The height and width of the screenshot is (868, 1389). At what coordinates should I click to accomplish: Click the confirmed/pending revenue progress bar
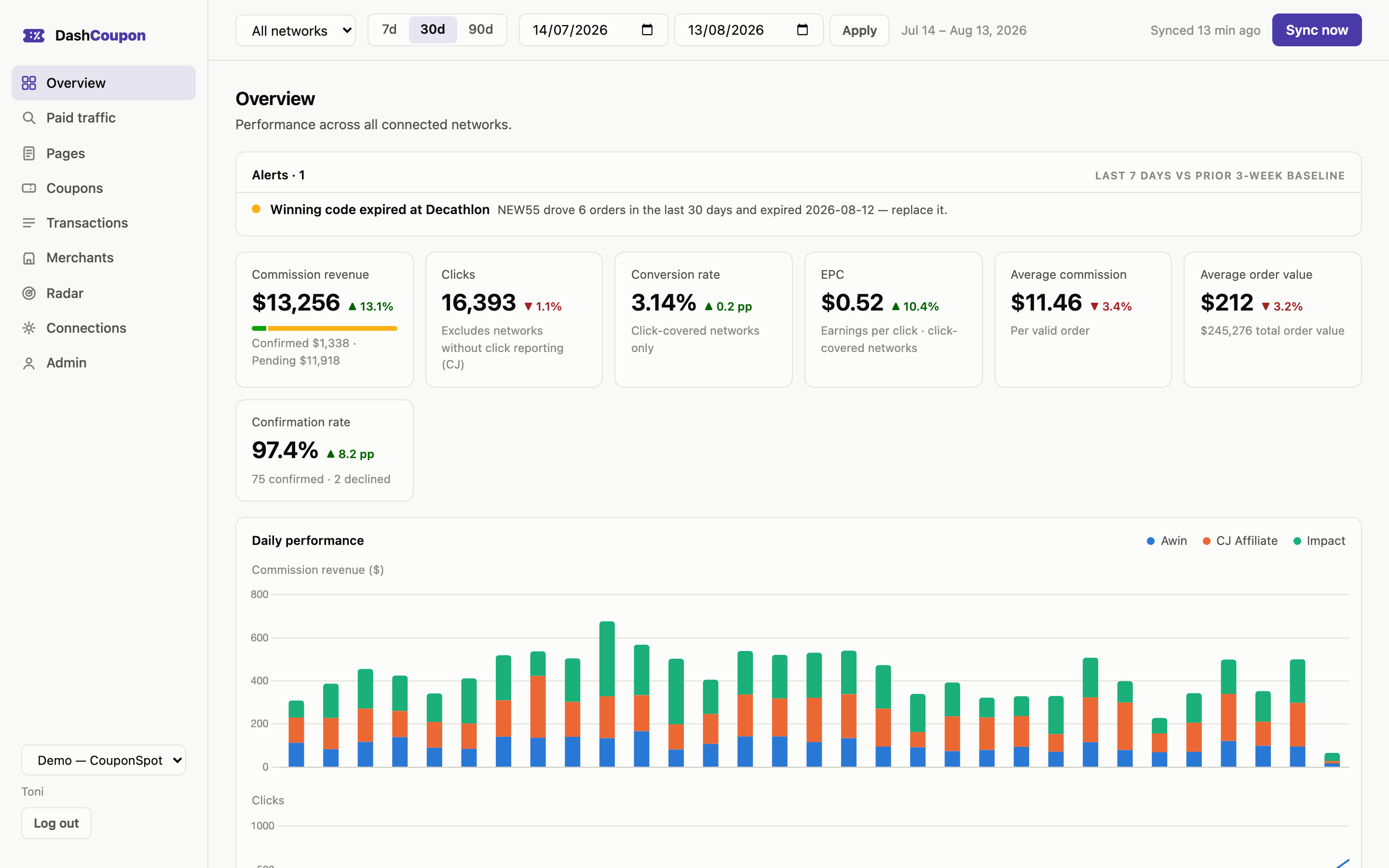click(324, 328)
